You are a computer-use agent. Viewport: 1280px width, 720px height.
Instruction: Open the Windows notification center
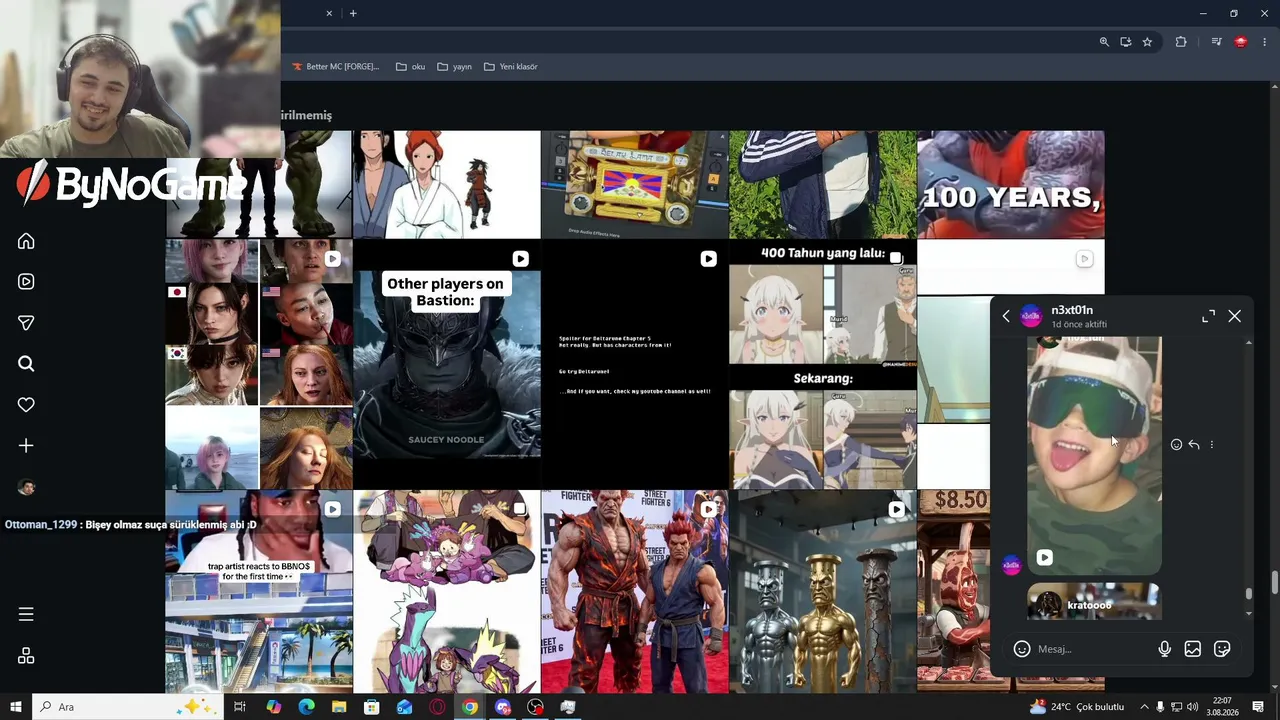click(1259, 707)
